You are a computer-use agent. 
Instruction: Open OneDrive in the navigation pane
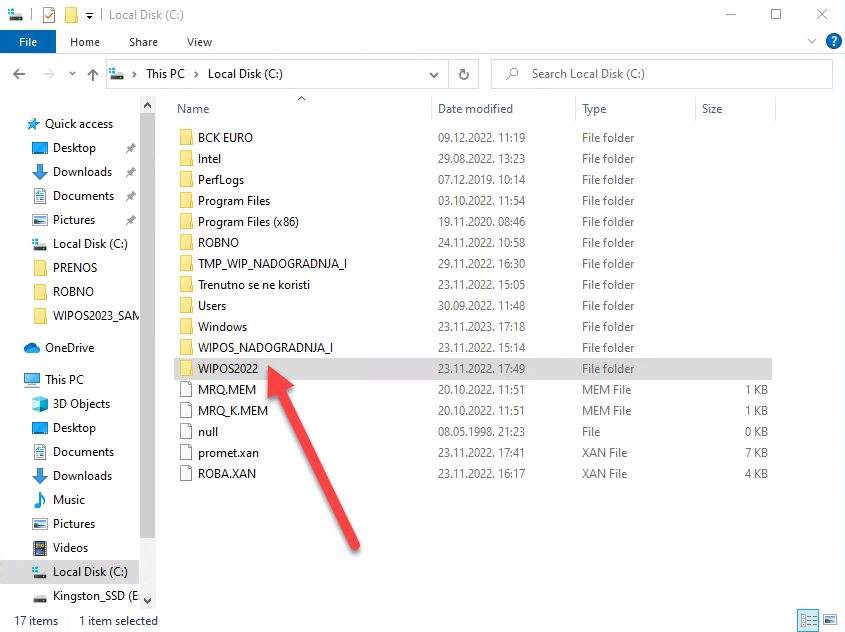coord(69,348)
